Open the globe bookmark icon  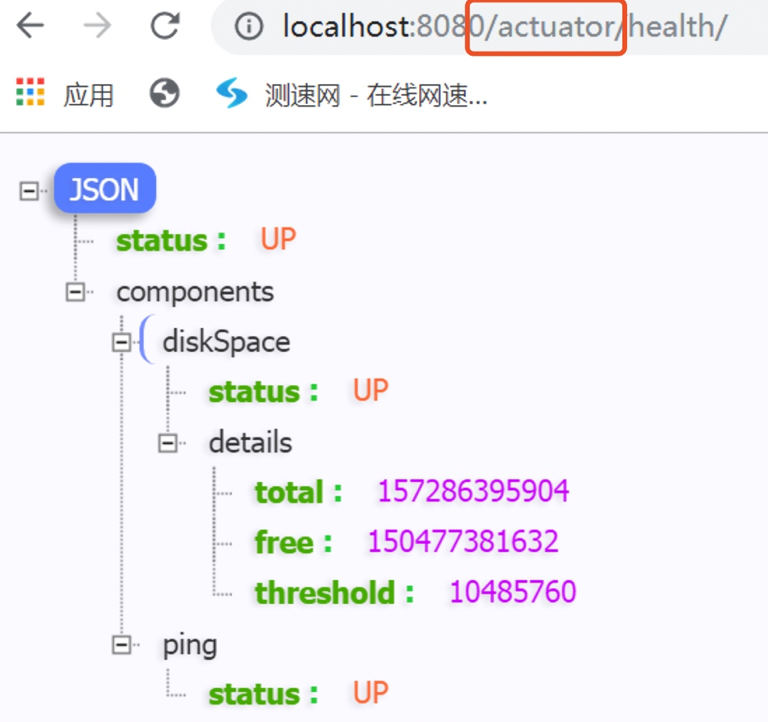(165, 93)
